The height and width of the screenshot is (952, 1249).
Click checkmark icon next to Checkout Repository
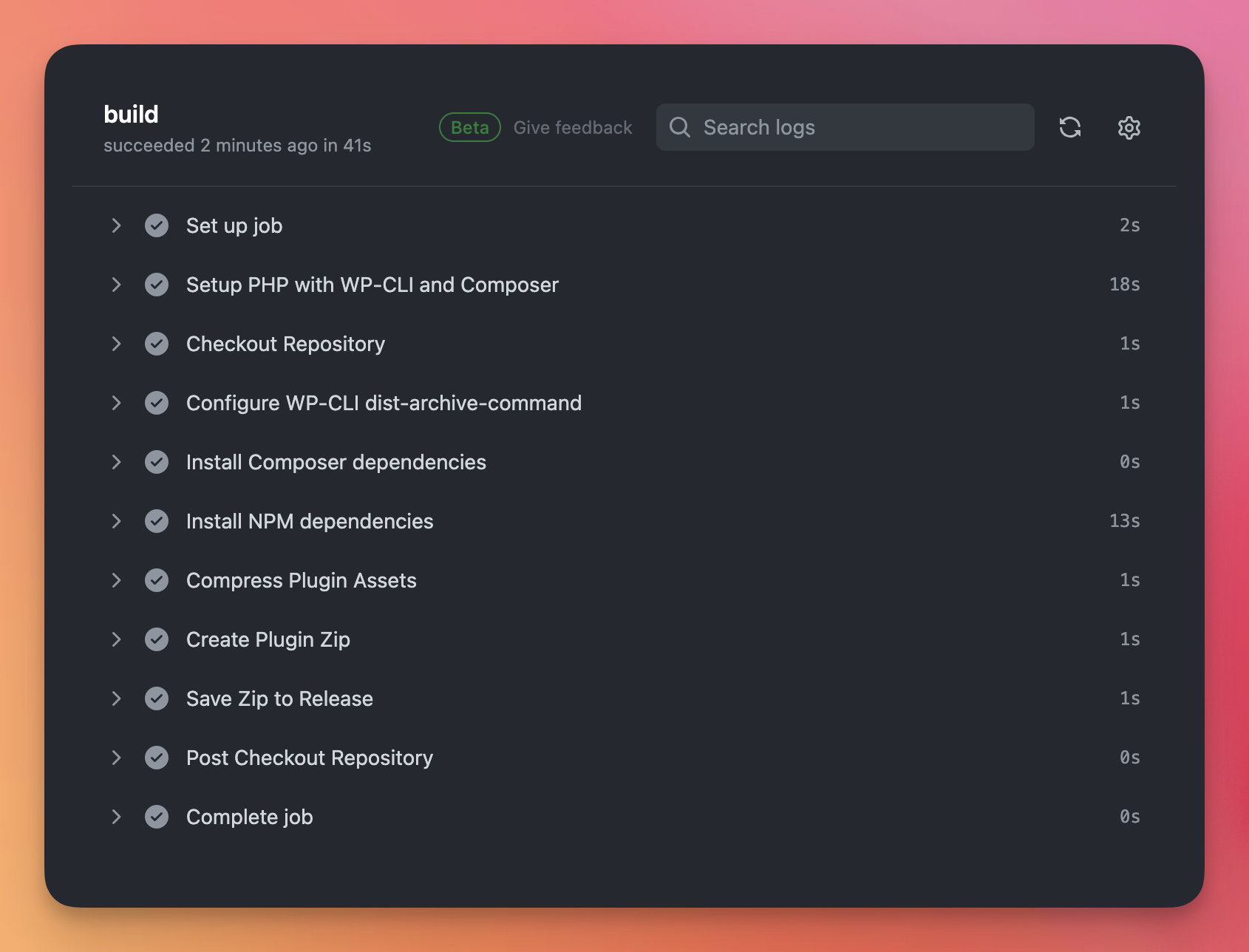pyautogui.click(x=157, y=344)
